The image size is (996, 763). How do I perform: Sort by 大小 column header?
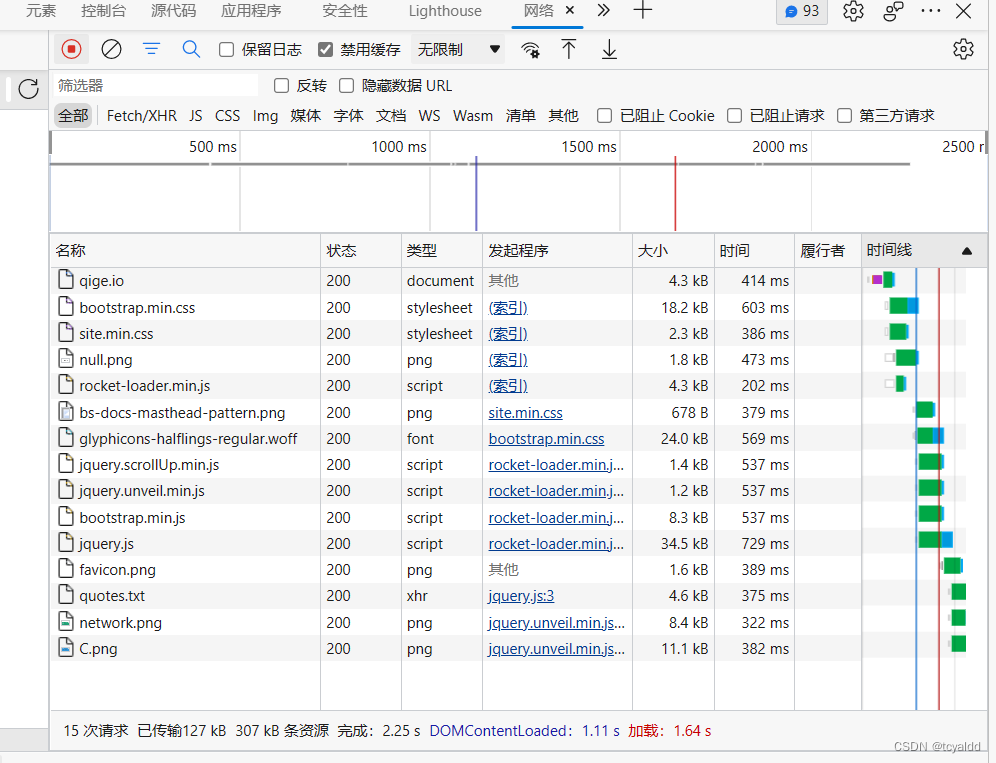coord(673,250)
